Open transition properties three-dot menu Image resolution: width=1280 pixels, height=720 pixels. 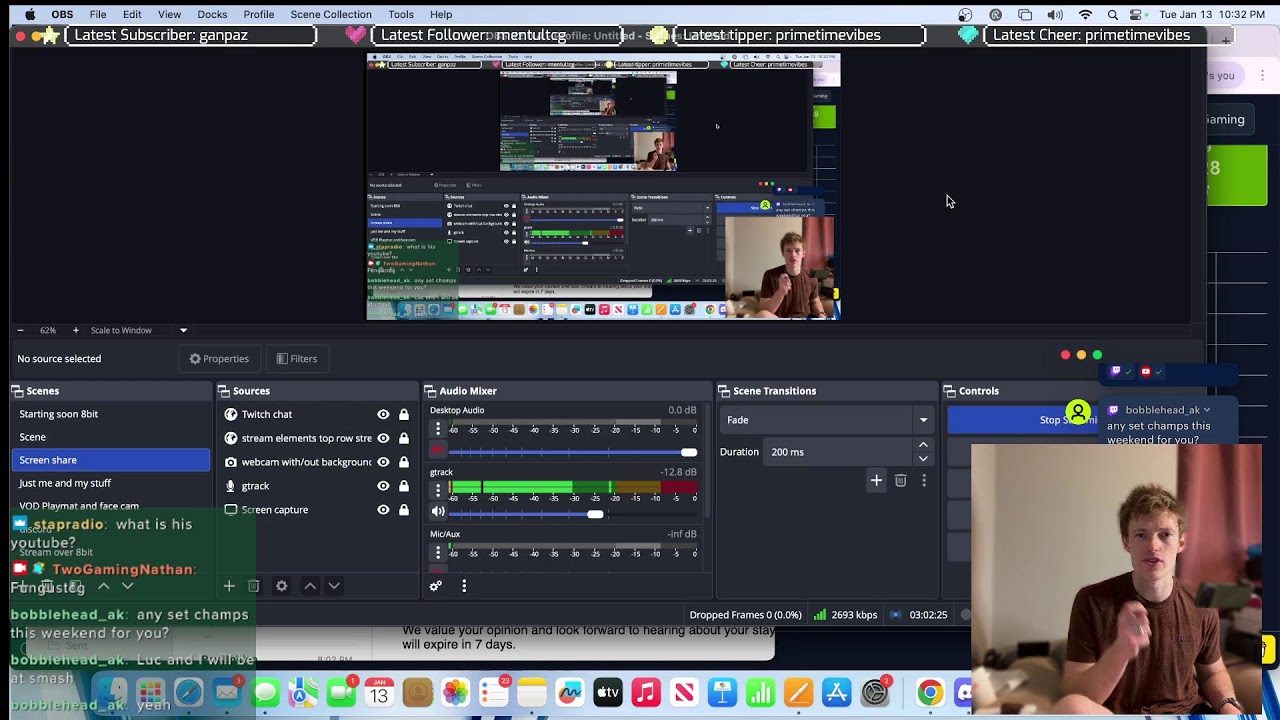pyautogui.click(x=924, y=481)
